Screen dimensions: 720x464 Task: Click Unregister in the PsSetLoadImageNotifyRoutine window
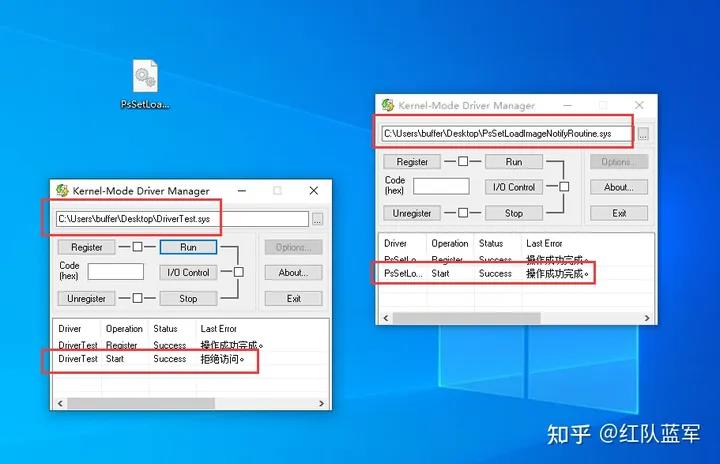pyautogui.click(x=412, y=213)
